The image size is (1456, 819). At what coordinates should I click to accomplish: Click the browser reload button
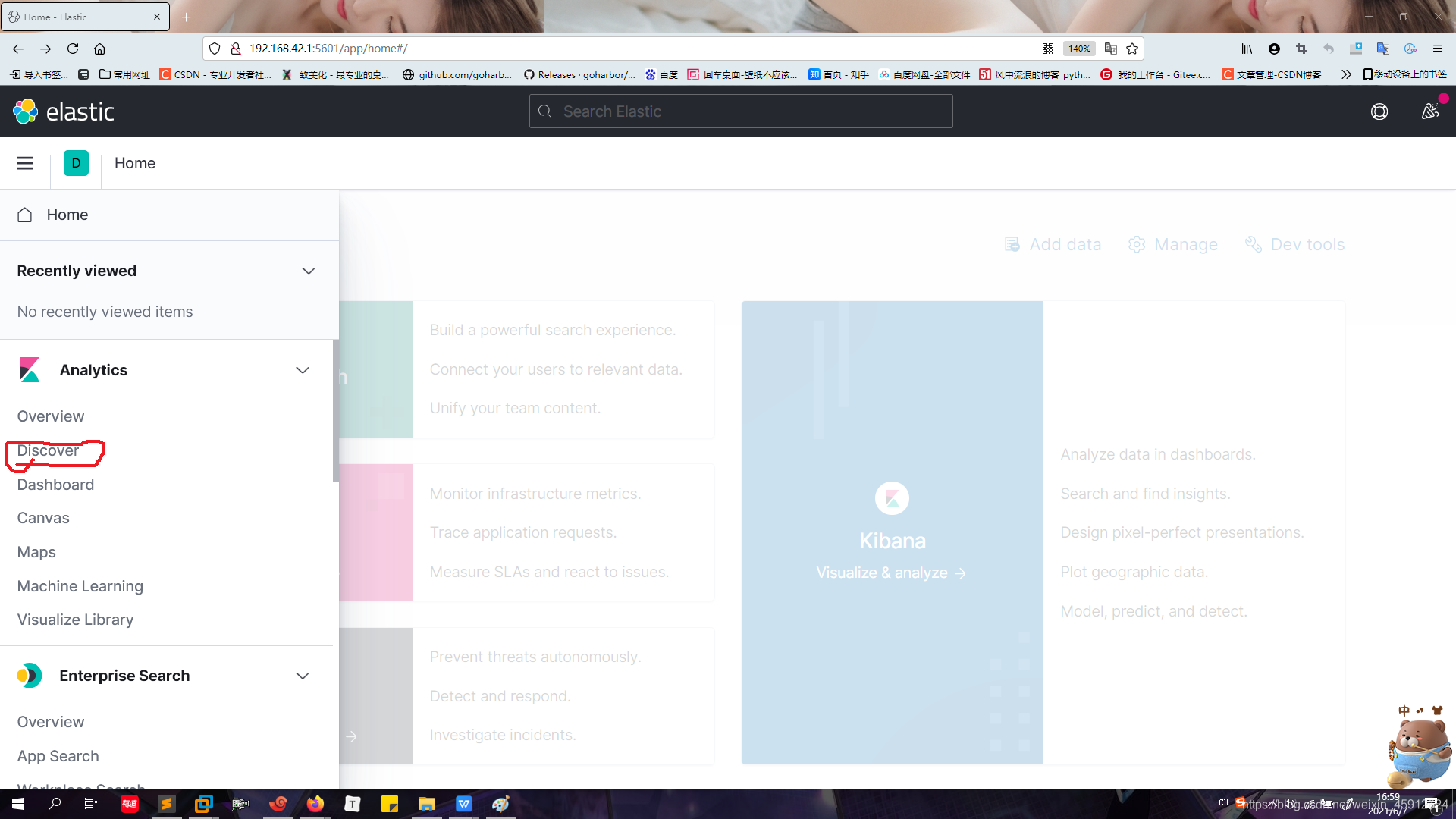73,49
